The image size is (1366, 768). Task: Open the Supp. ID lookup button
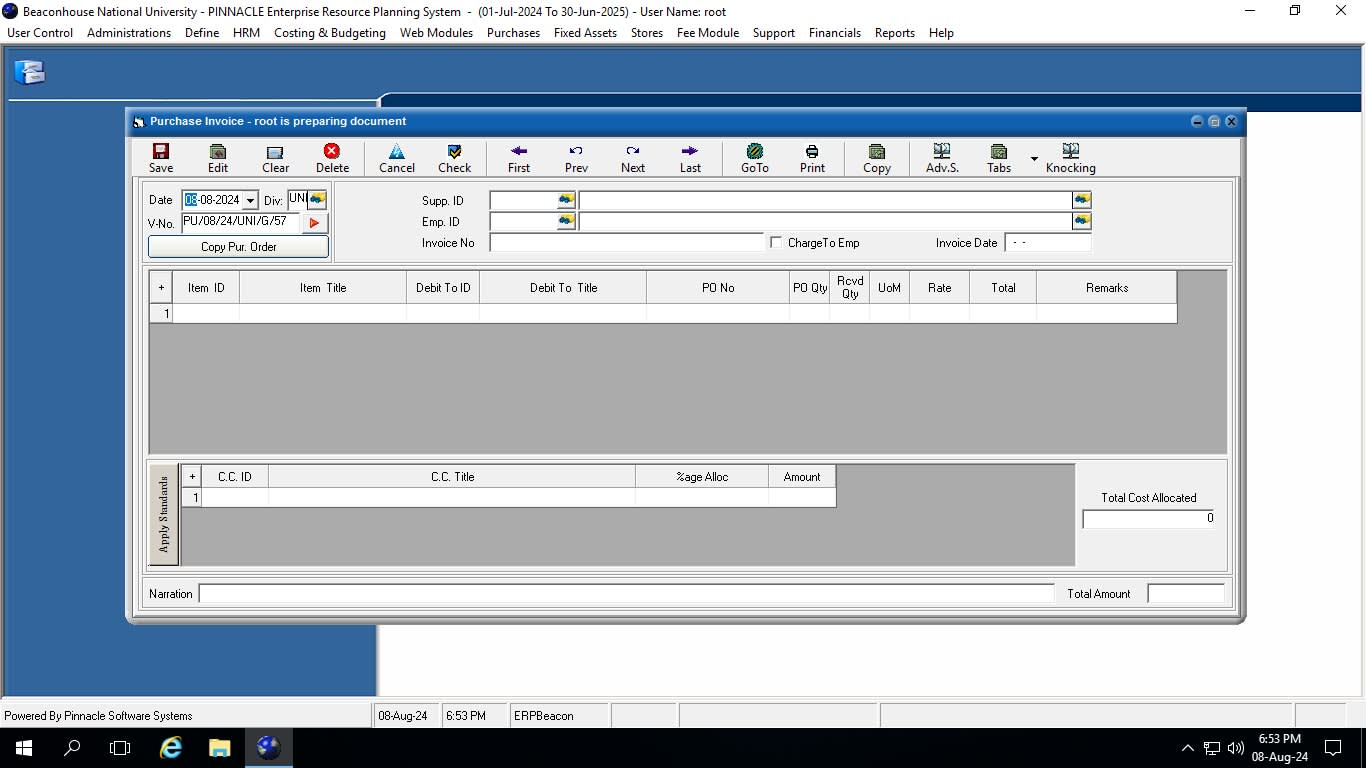click(x=566, y=200)
